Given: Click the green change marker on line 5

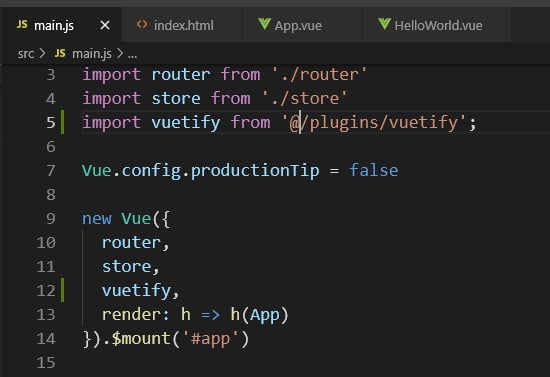Looking at the screenshot, I should (x=62, y=122).
